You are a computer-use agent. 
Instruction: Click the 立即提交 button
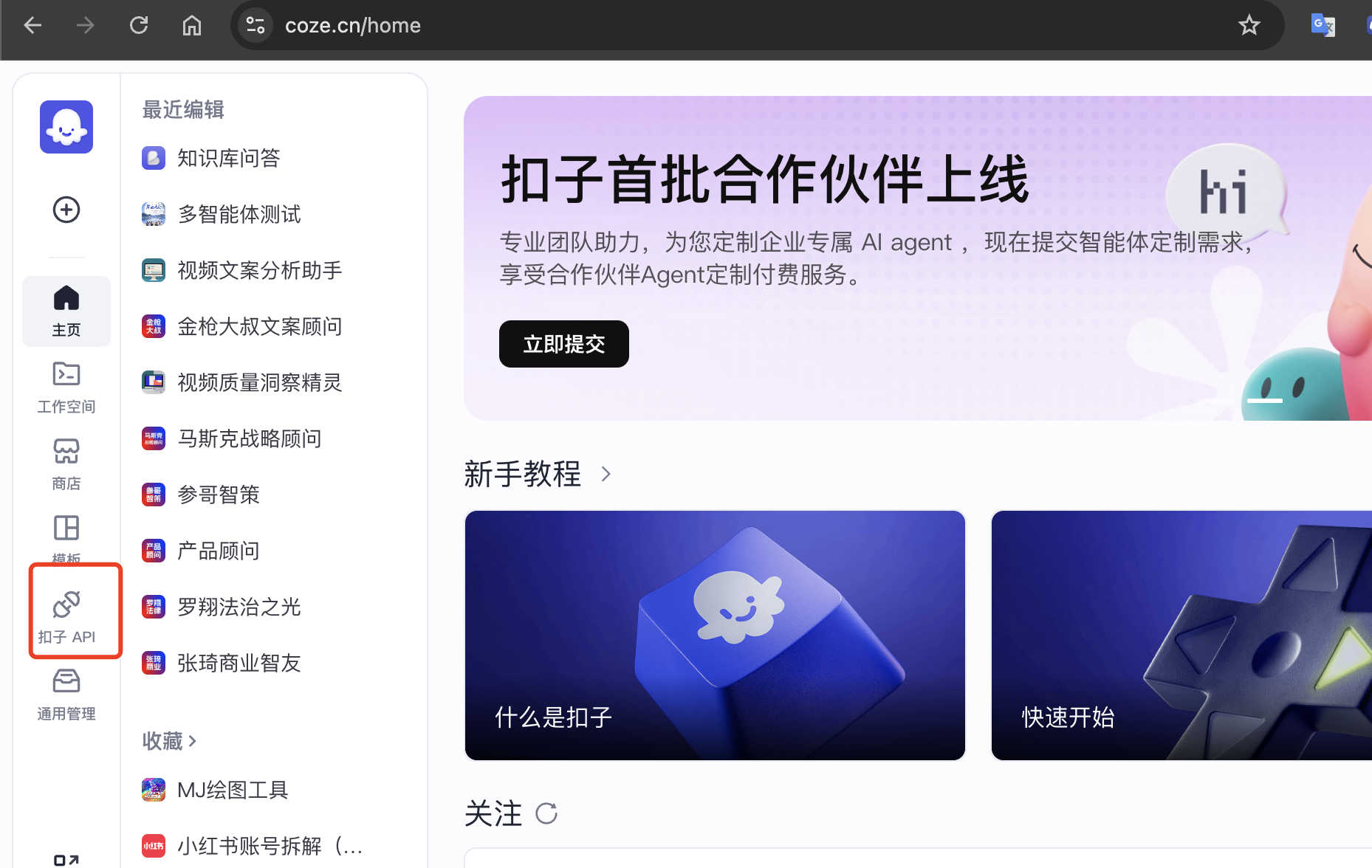pos(563,343)
